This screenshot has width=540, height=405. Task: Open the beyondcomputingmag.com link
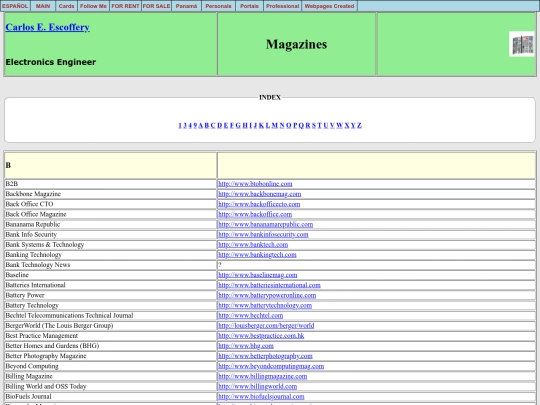[x=271, y=366]
